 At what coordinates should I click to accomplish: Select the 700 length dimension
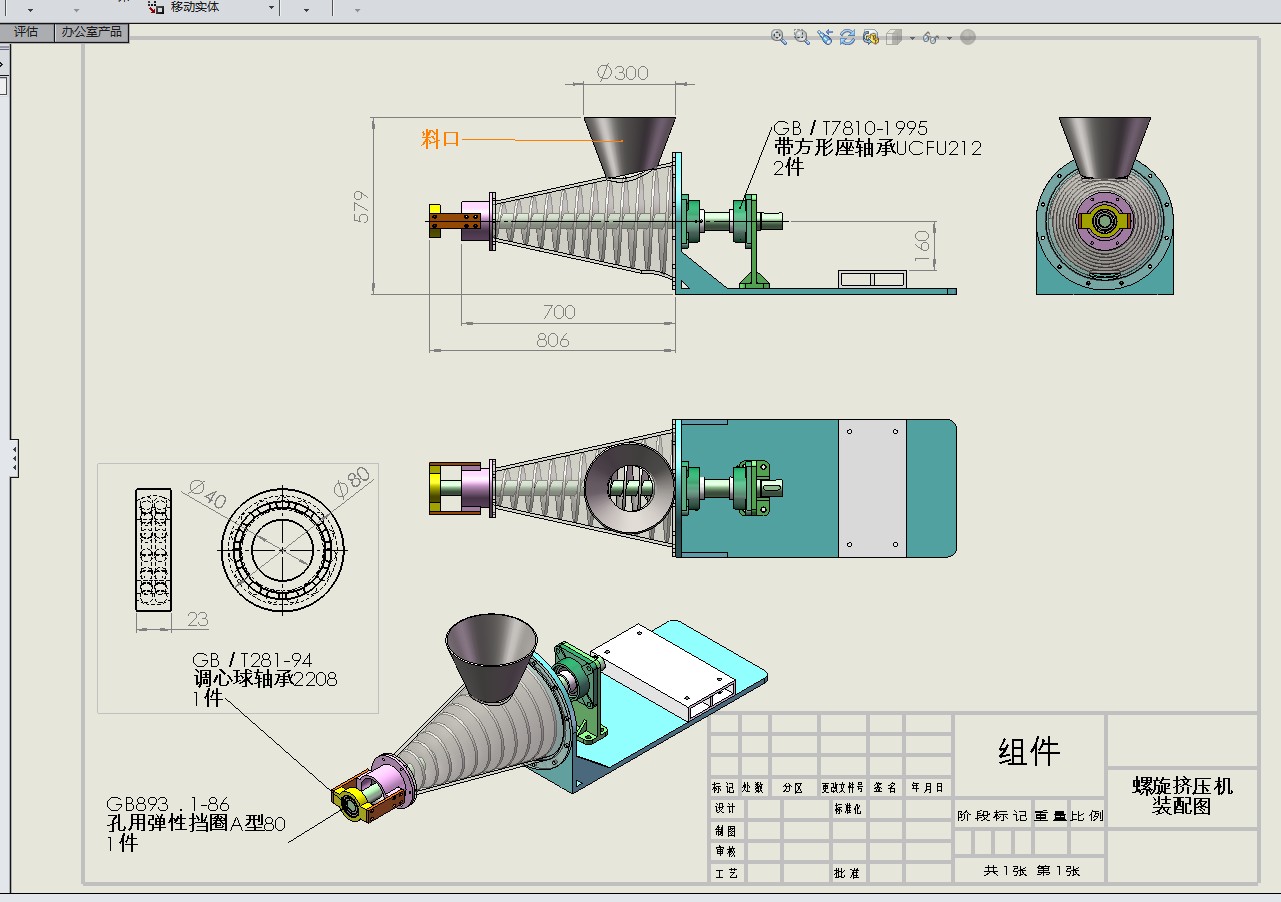pos(559,312)
